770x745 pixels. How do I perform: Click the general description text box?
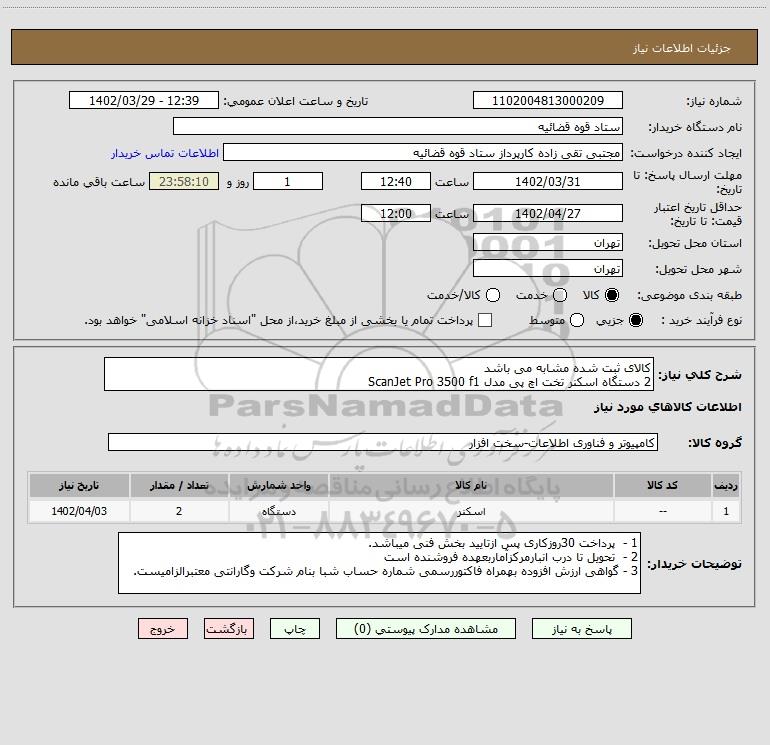(379, 374)
